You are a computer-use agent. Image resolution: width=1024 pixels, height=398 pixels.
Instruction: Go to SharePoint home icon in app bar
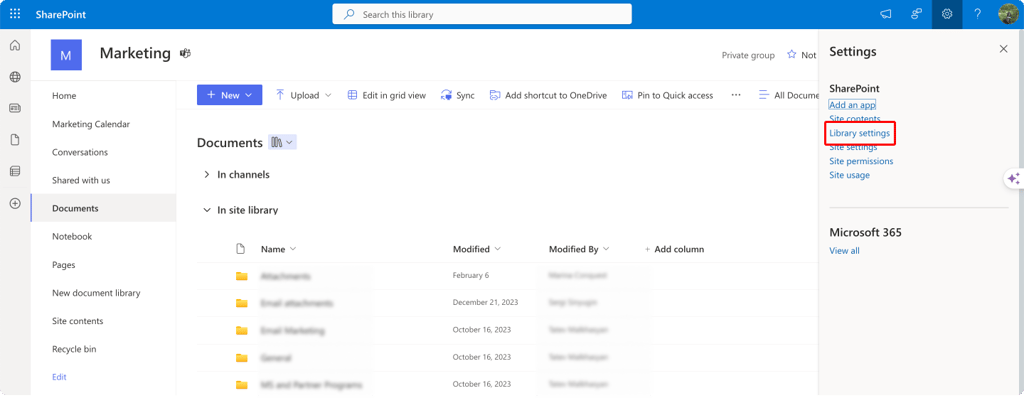tap(14, 46)
